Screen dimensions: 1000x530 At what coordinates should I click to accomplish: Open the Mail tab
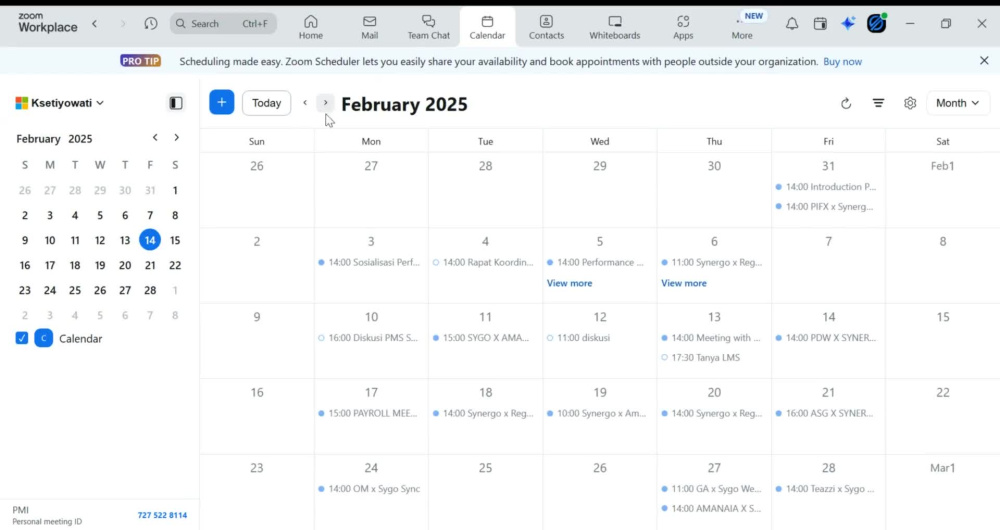point(369,27)
